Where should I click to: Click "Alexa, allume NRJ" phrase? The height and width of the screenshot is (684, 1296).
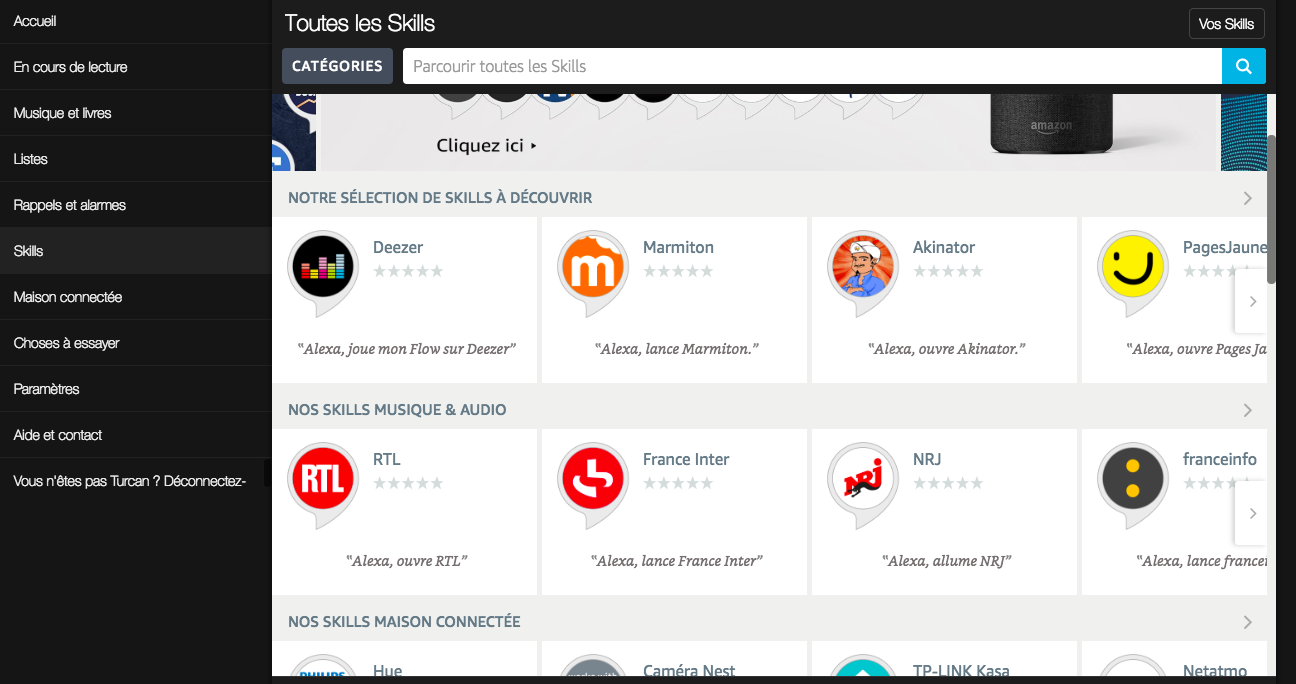pos(947,561)
